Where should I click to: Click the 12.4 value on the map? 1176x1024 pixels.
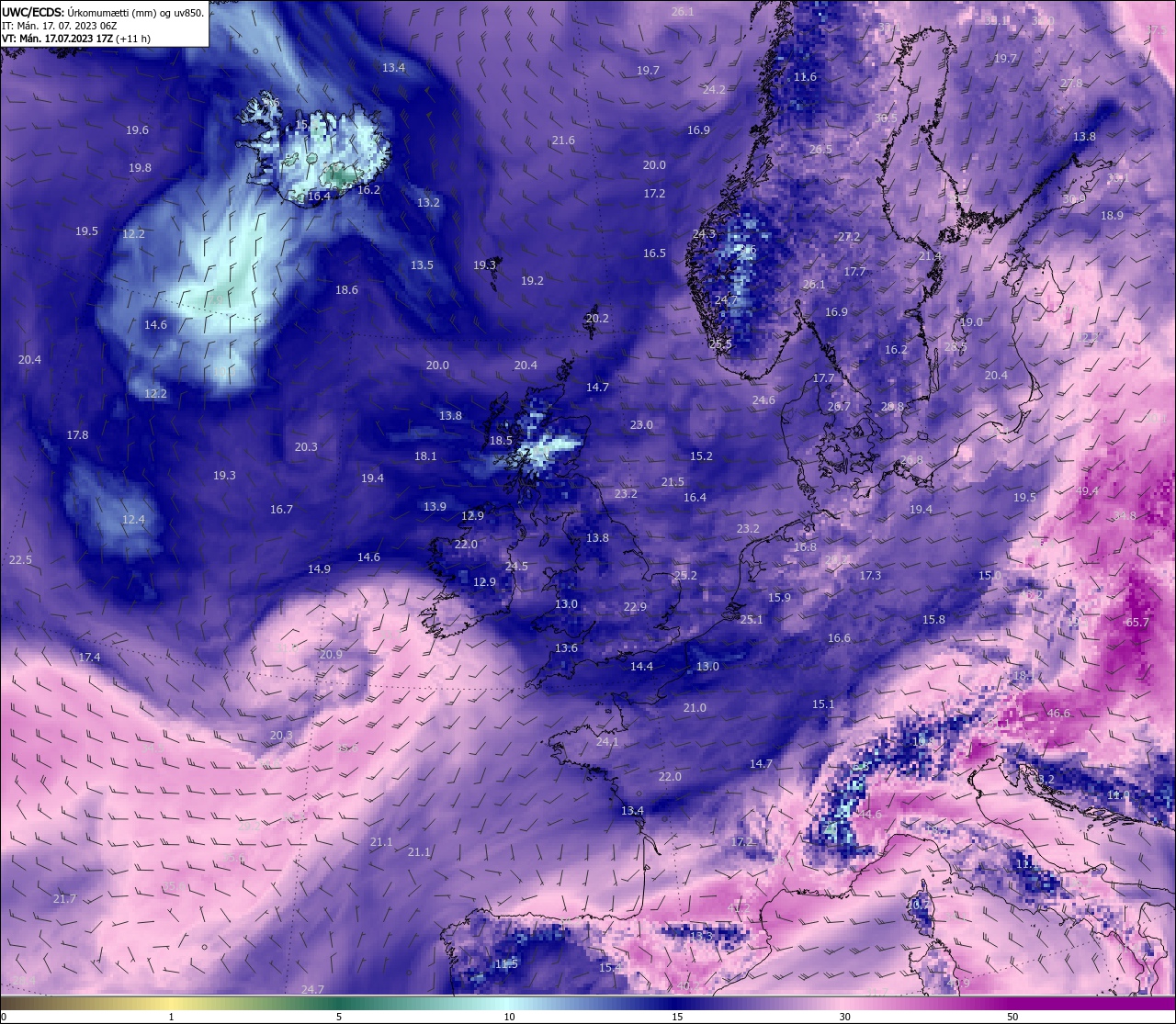click(133, 520)
